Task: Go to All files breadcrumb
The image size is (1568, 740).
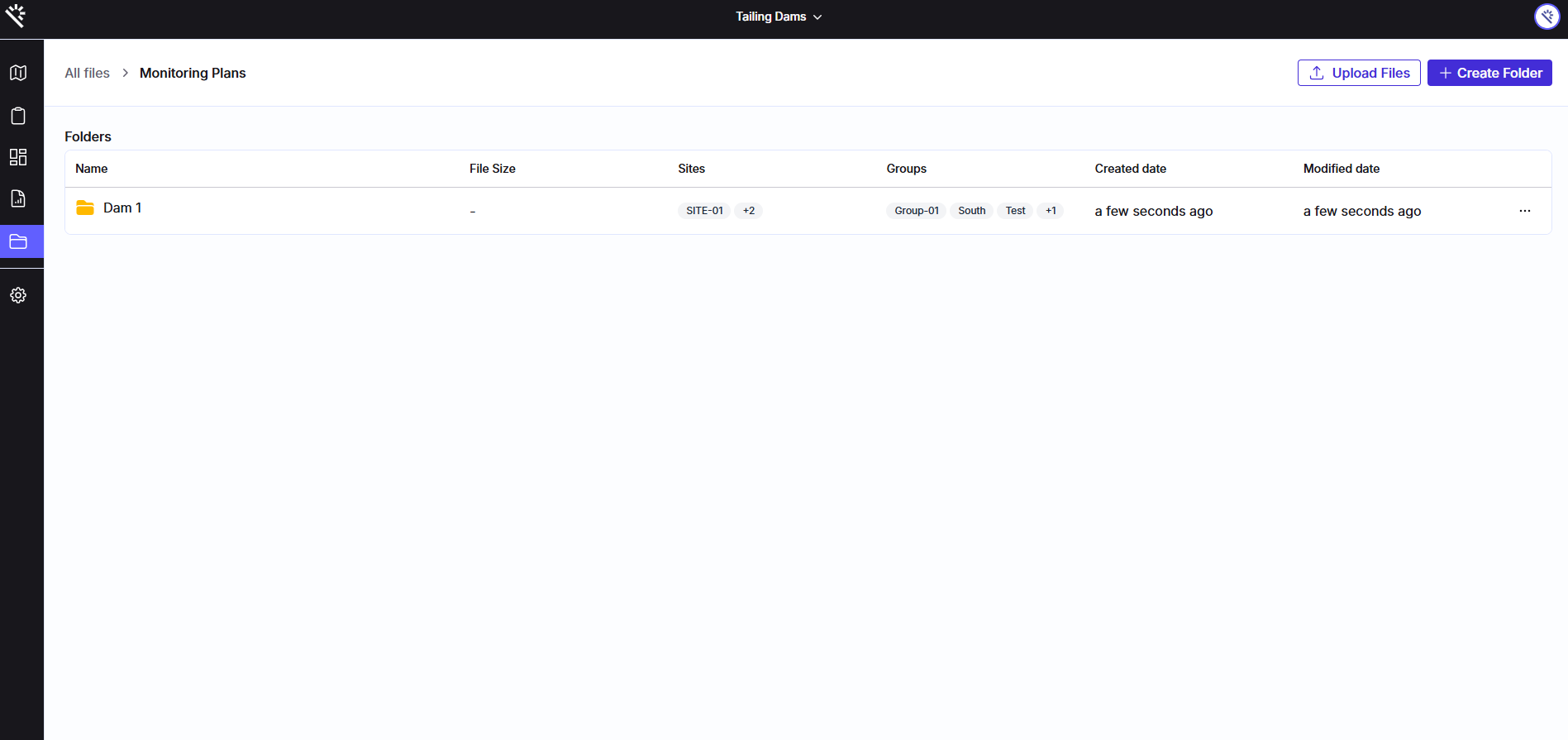Action: click(87, 73)
